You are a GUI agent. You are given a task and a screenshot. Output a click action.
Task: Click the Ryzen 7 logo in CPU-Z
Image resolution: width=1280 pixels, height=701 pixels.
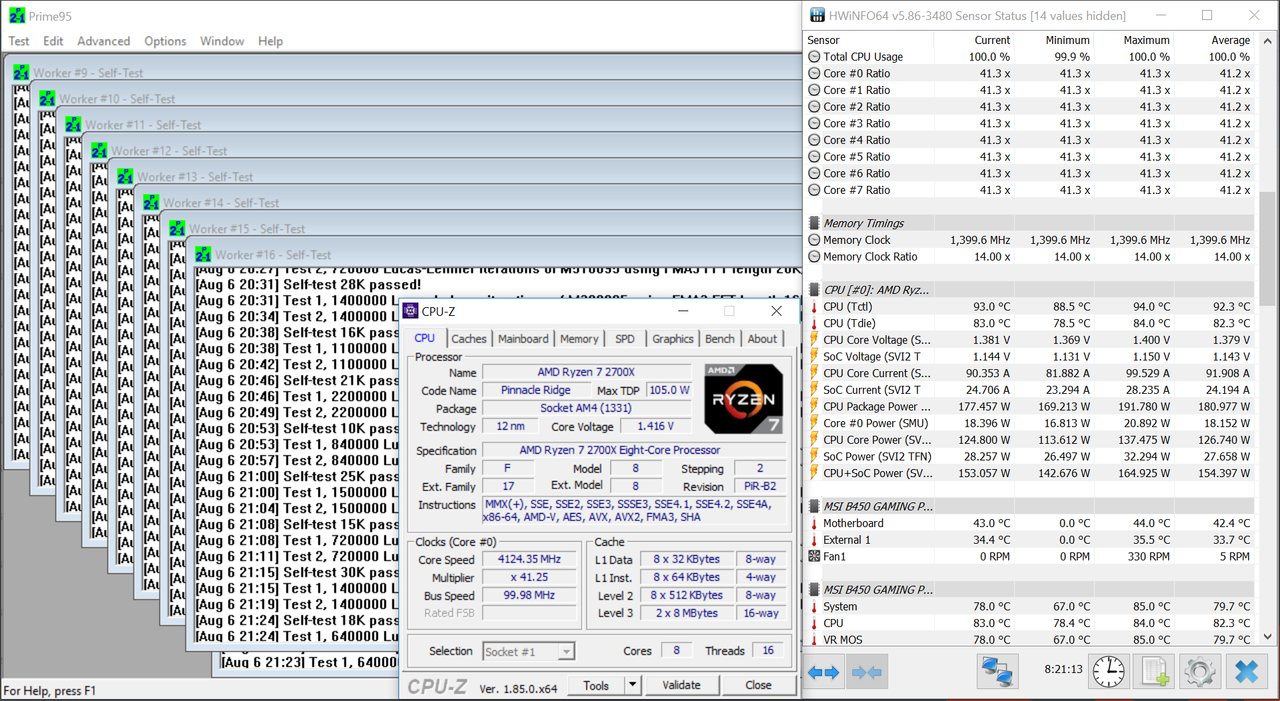tap(743, 399)
